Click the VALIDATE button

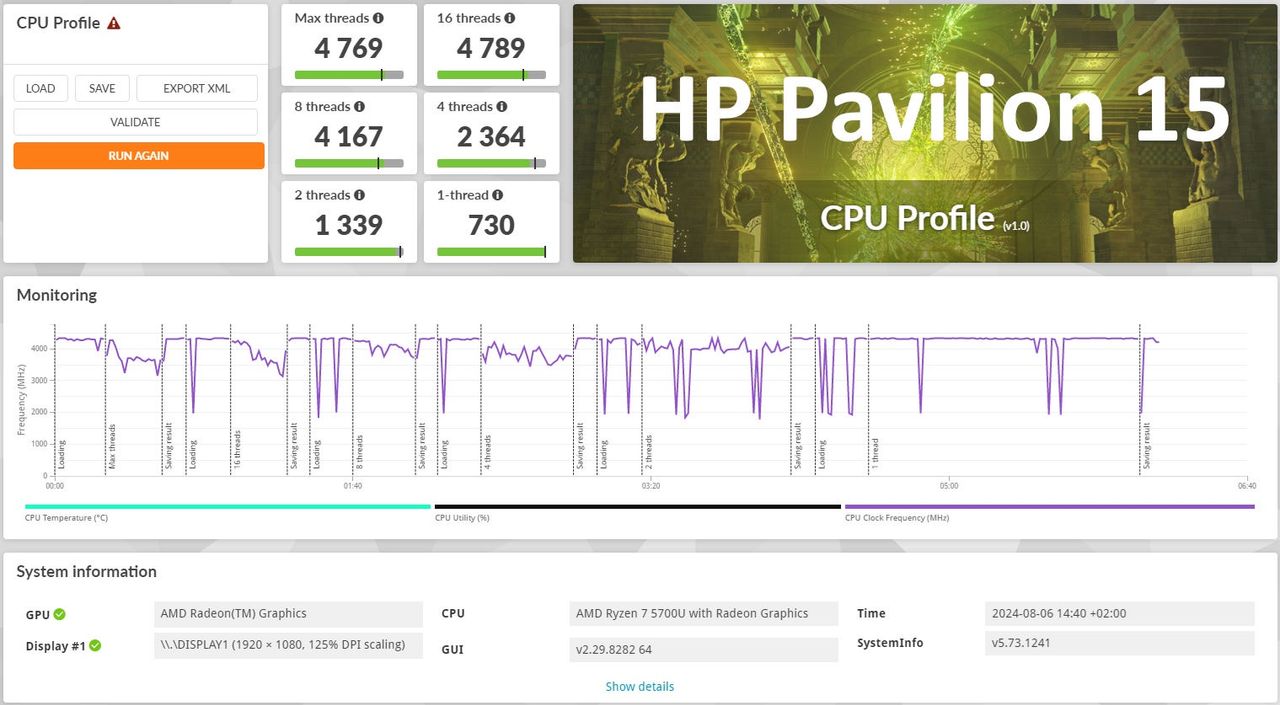pos(135,122)
